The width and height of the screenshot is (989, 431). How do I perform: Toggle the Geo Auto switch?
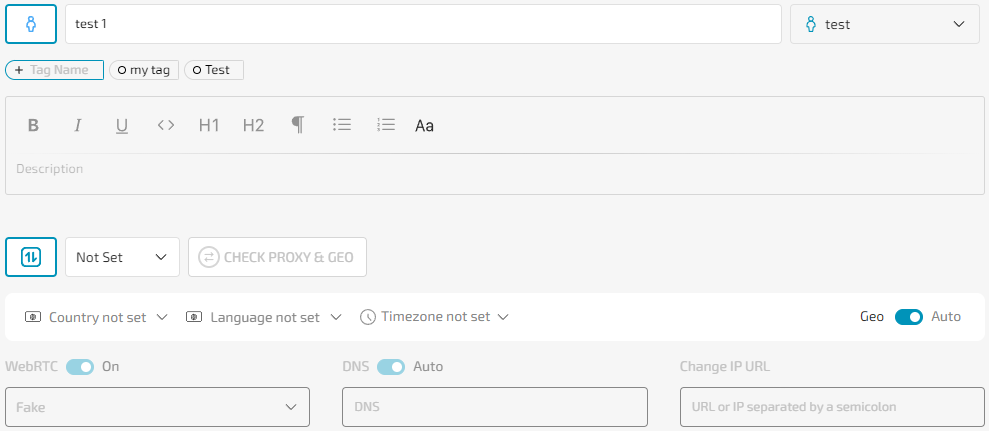pos(909,317)
